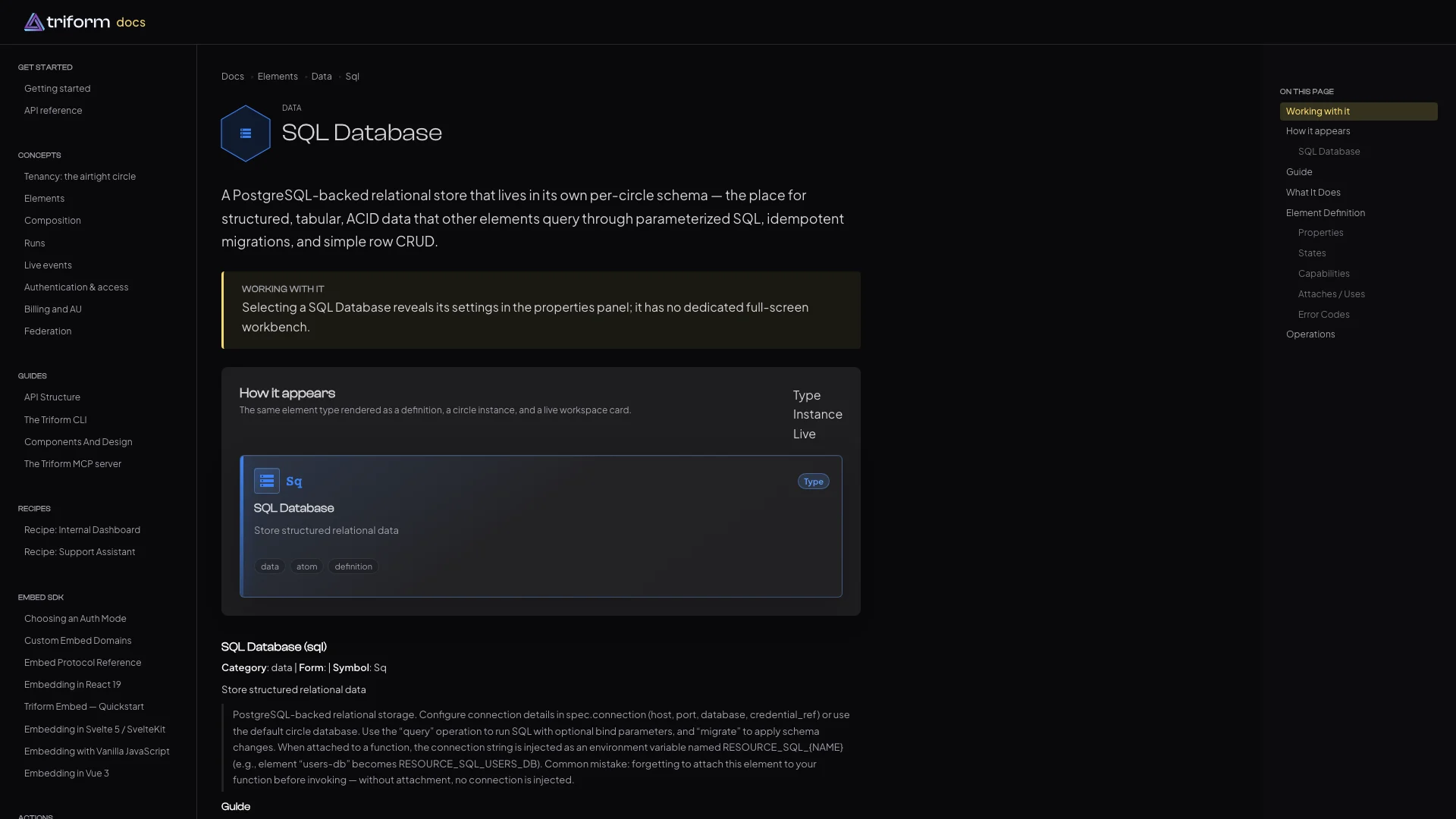
Task: Click the Sq database icon in the card
Action: pyautogui.click(x=267, y=481)
